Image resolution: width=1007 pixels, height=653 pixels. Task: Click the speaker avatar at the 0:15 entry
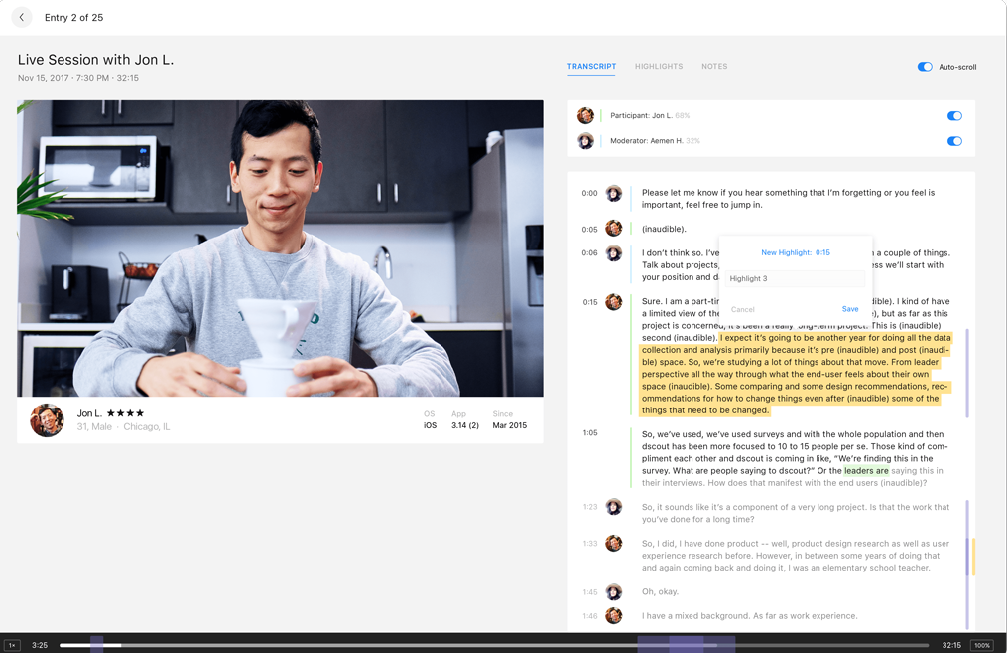614,302
